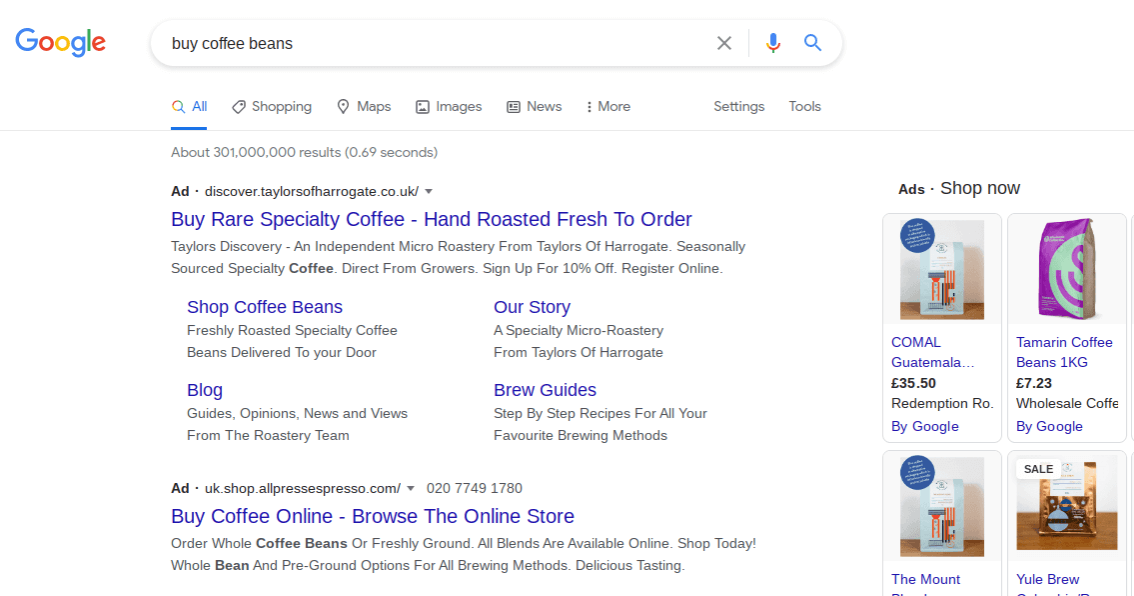The height and width of the screenshot is (596, 1134).
Task: Open Settings menu
Action: 739,106
